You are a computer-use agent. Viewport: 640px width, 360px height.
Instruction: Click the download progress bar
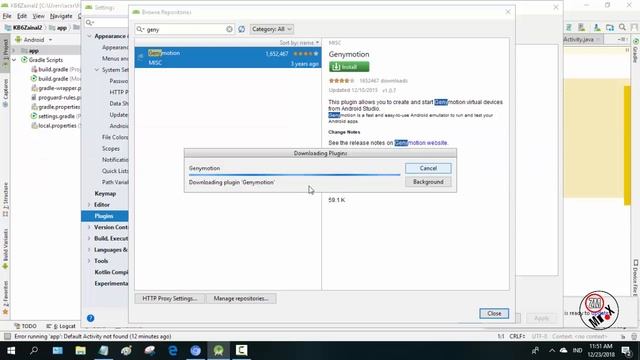point(294,175)
